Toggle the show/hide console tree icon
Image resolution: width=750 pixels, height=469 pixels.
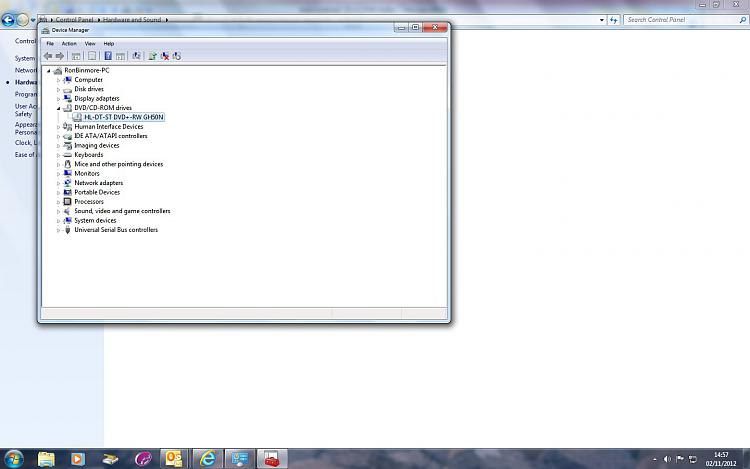coord(76,56)
